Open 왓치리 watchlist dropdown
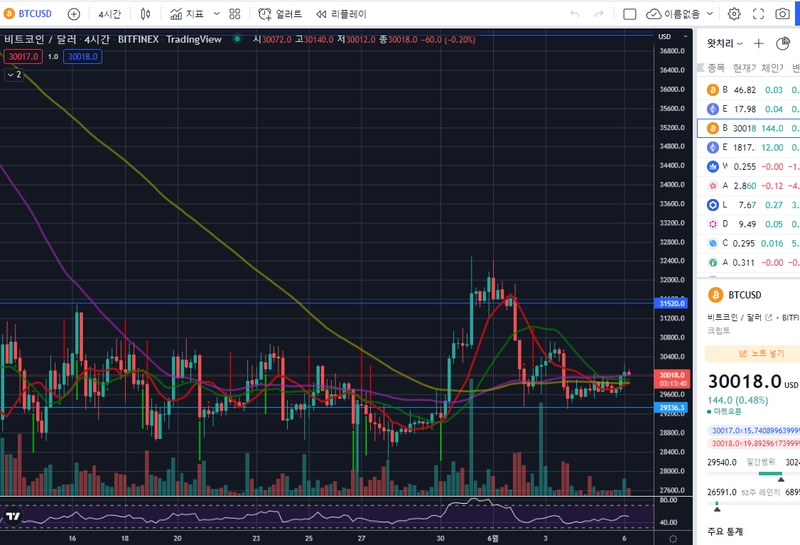 [x=724, y=44]
